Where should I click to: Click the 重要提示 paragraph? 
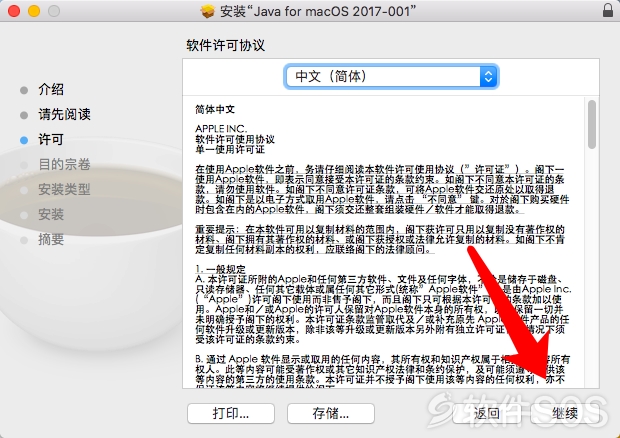pos(380,240)
